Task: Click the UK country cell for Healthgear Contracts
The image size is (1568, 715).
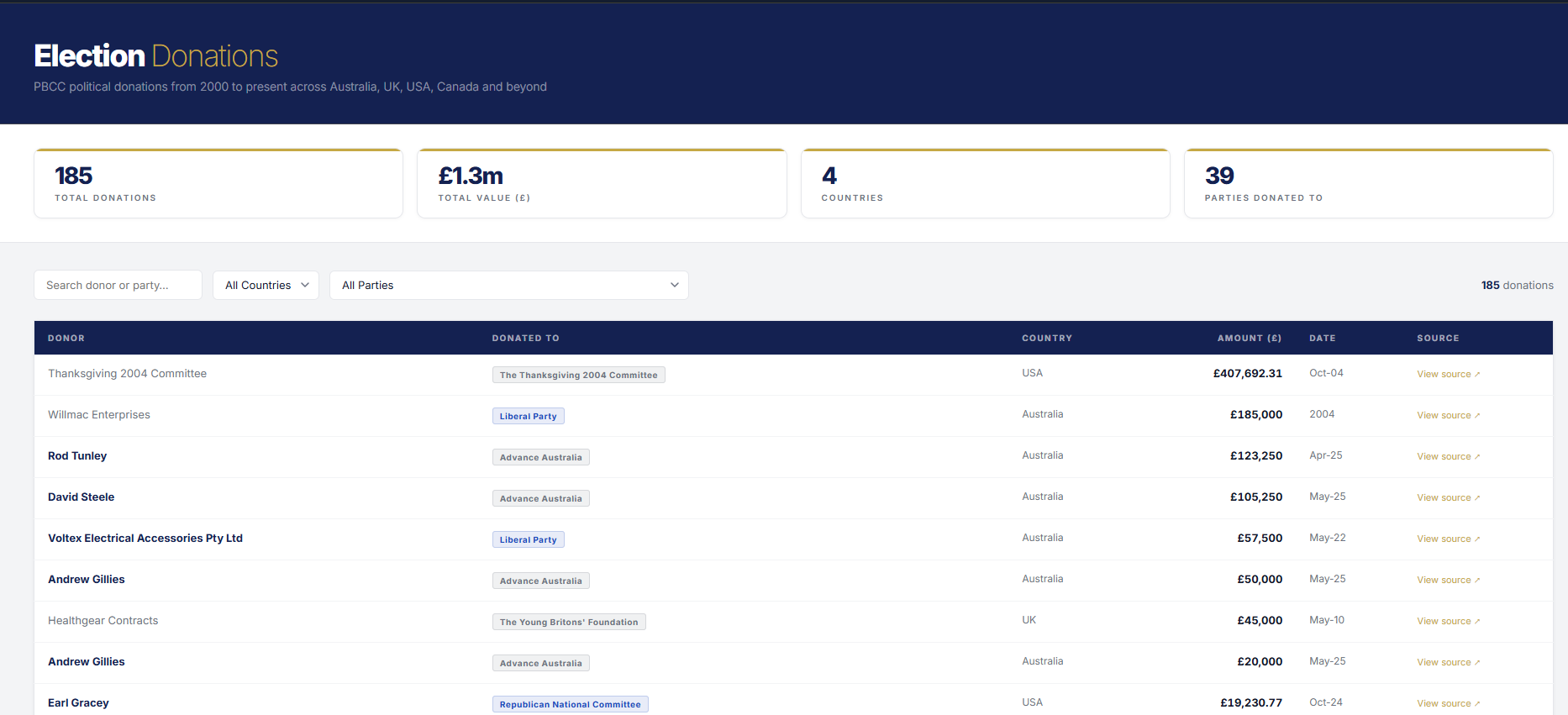Action: pos(1029,620)
